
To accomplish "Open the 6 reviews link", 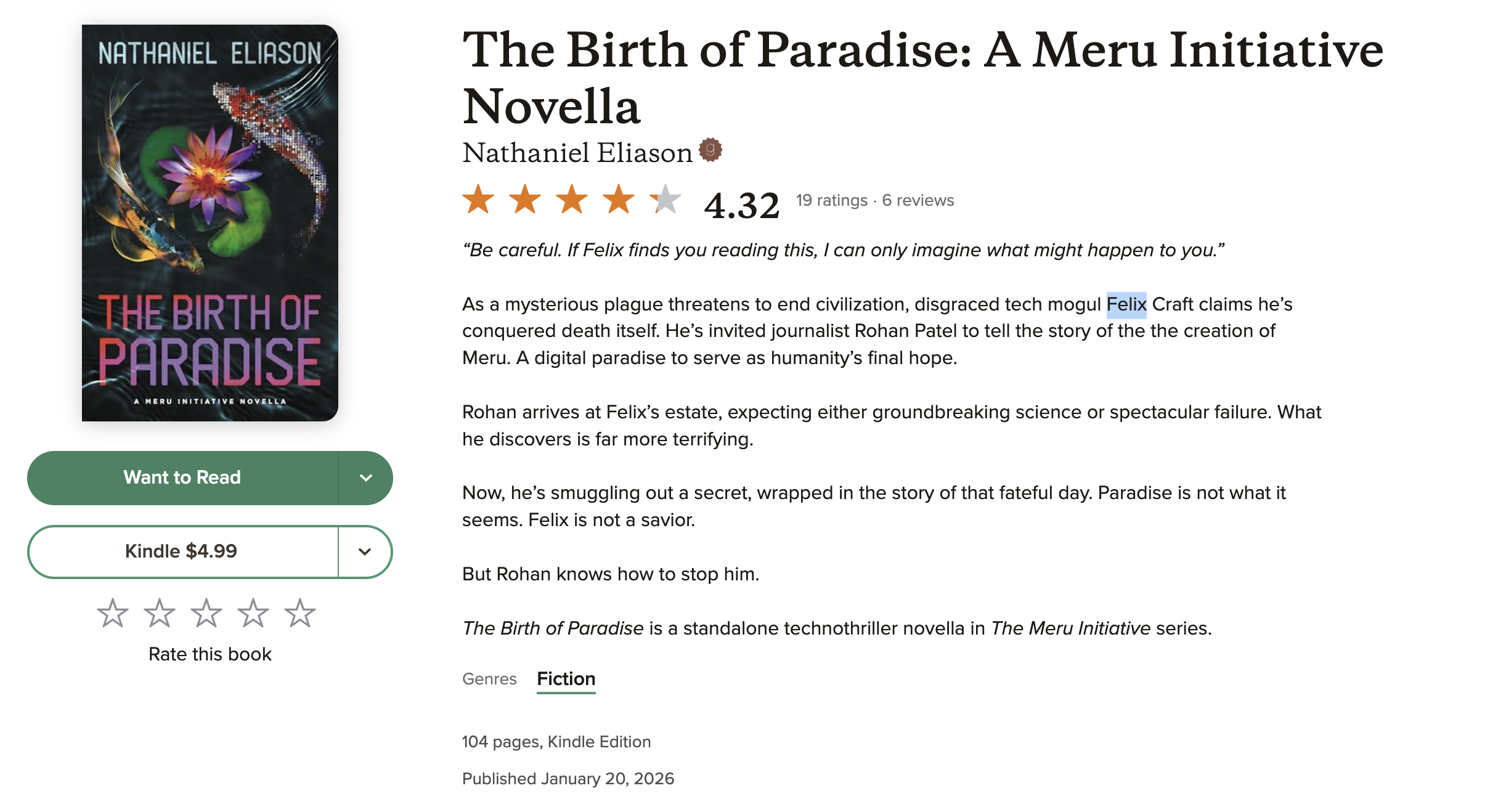I will coord(918,200).
